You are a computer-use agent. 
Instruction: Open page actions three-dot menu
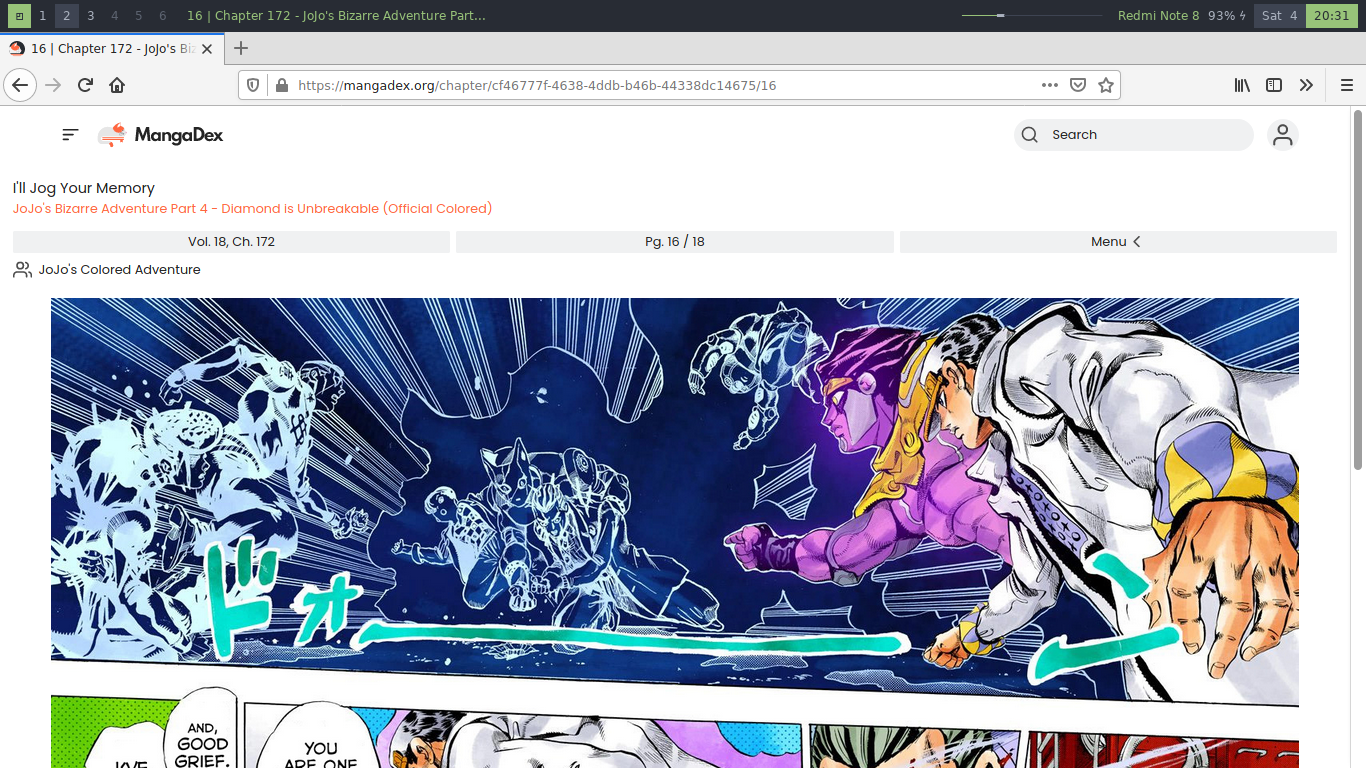click(1049, 85)
